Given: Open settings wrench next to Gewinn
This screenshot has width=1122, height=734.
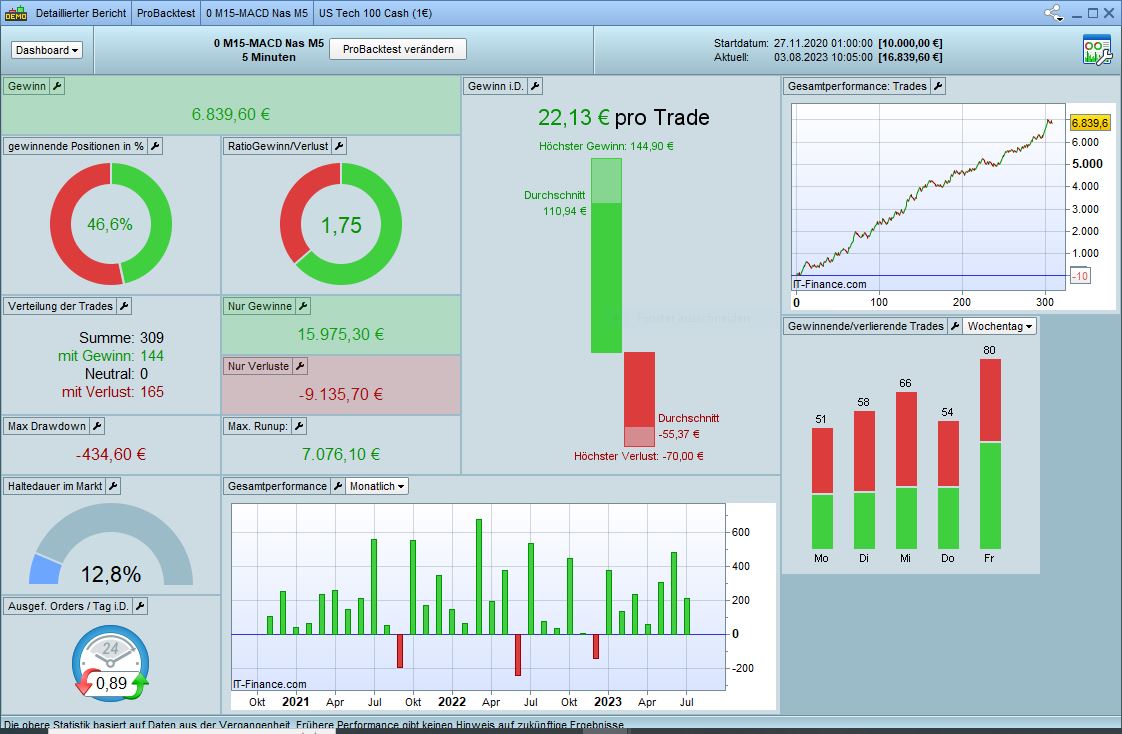Looking at the screenshot, I should pyautogui.click(x=57, y=87).
